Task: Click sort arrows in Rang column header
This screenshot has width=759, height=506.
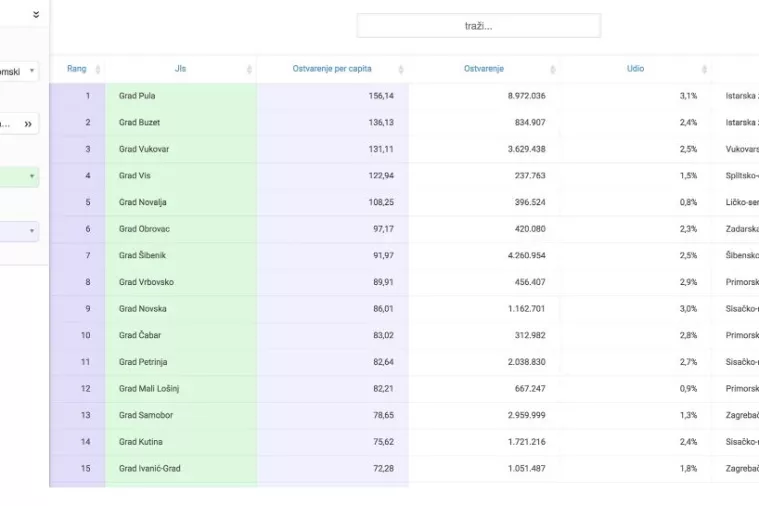Action: (97, 69)
